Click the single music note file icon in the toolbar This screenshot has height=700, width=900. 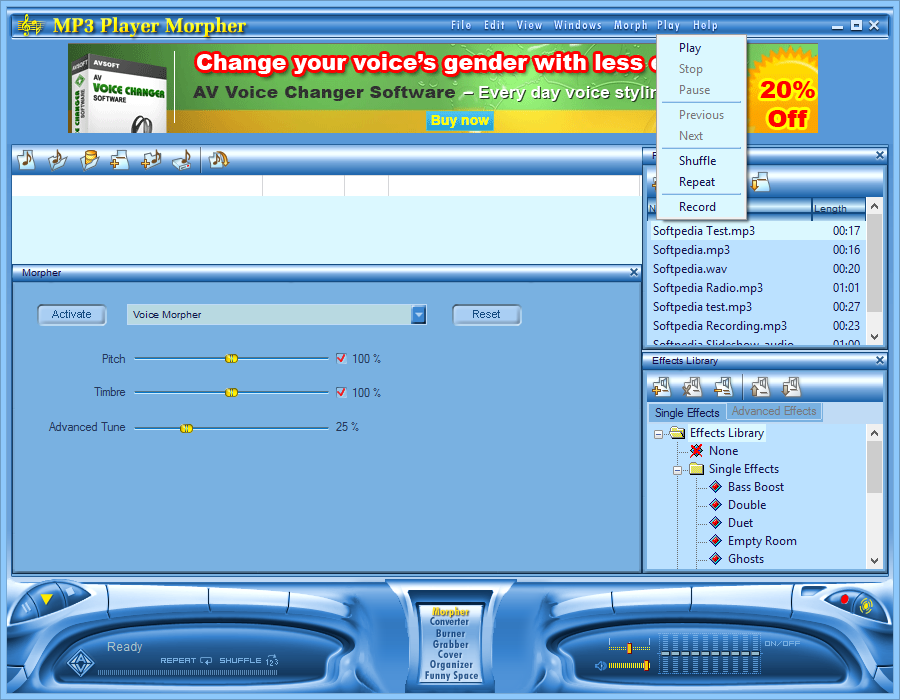tap(26, 160)
